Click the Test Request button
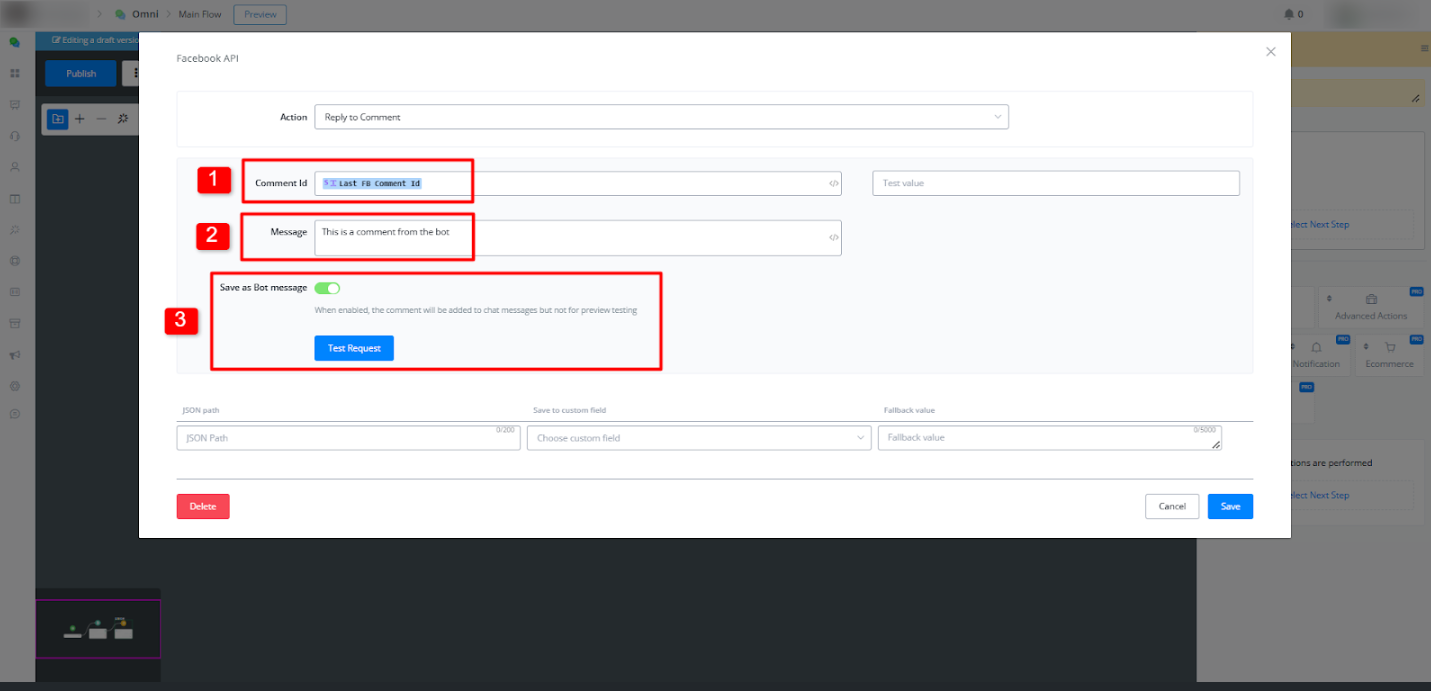 click(x=354, y=348)
